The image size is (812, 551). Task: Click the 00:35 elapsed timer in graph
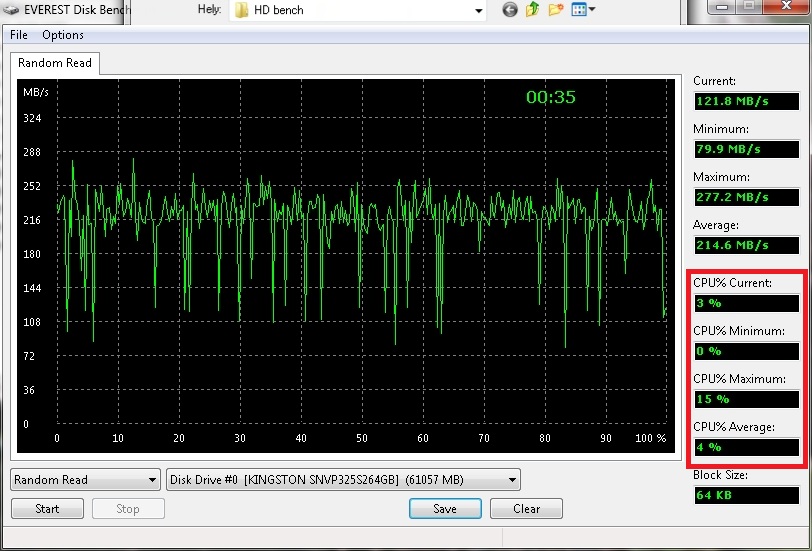tap(550, 97)
